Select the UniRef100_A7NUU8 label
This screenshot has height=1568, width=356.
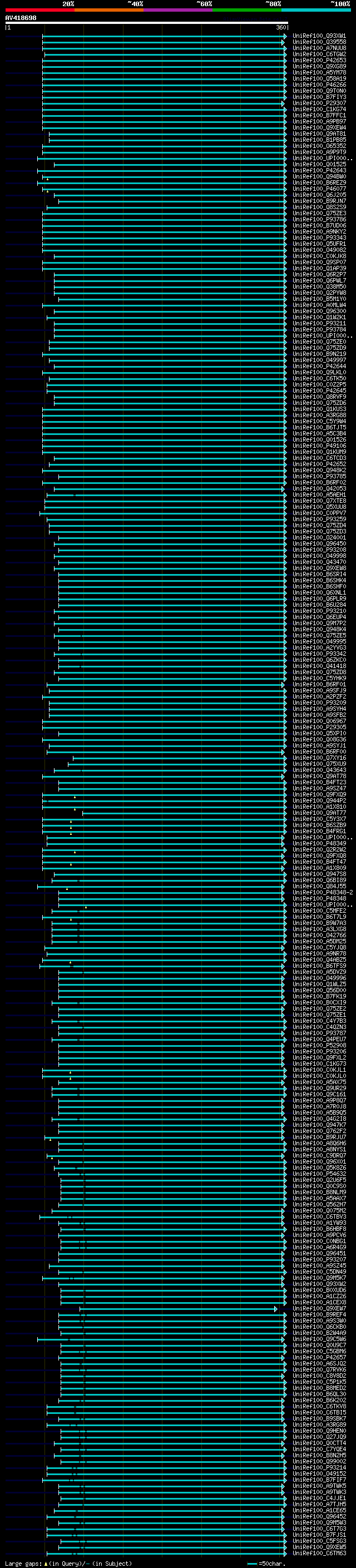(319, 48)
